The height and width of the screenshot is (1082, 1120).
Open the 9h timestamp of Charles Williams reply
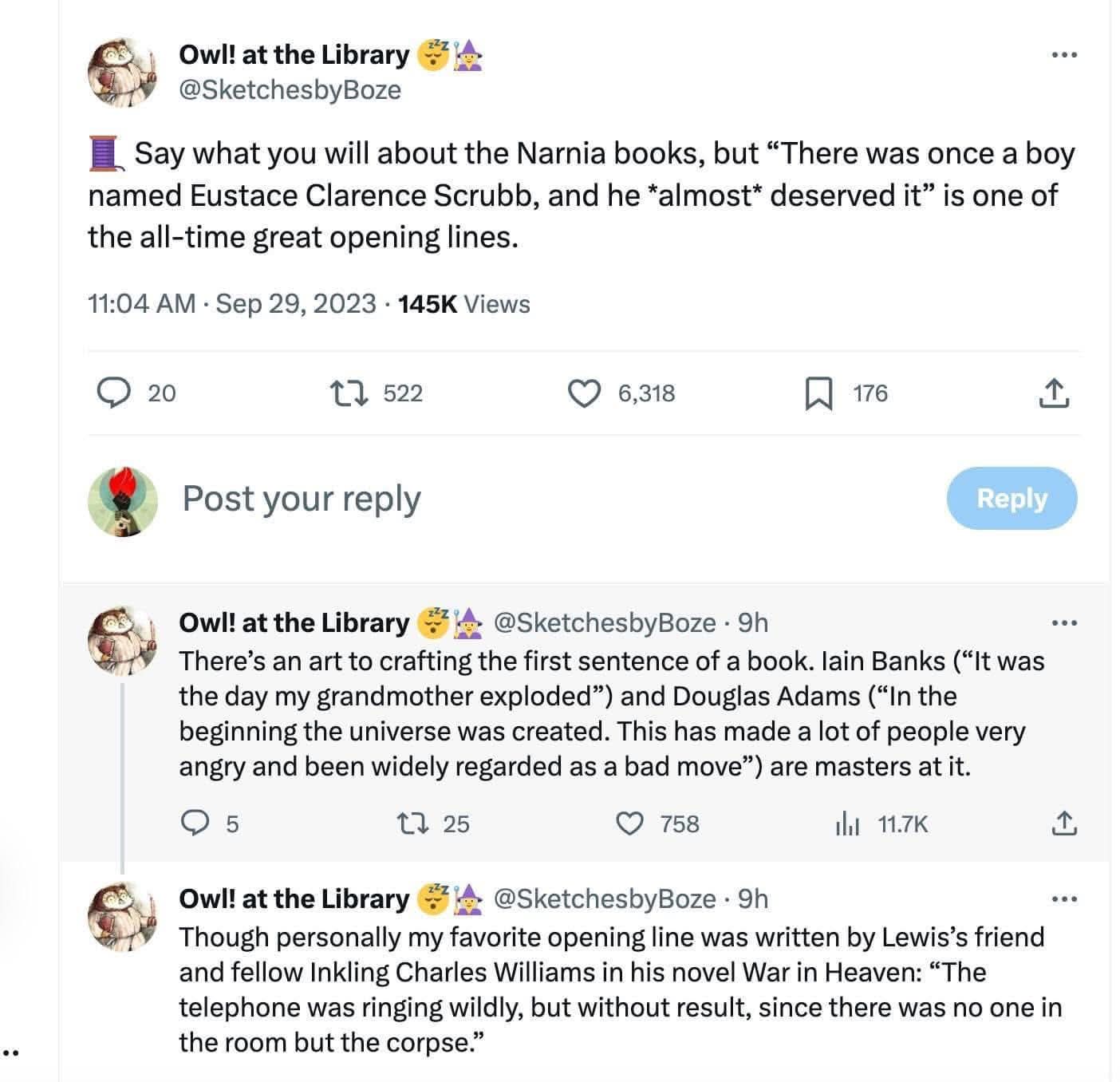point(753,899)
